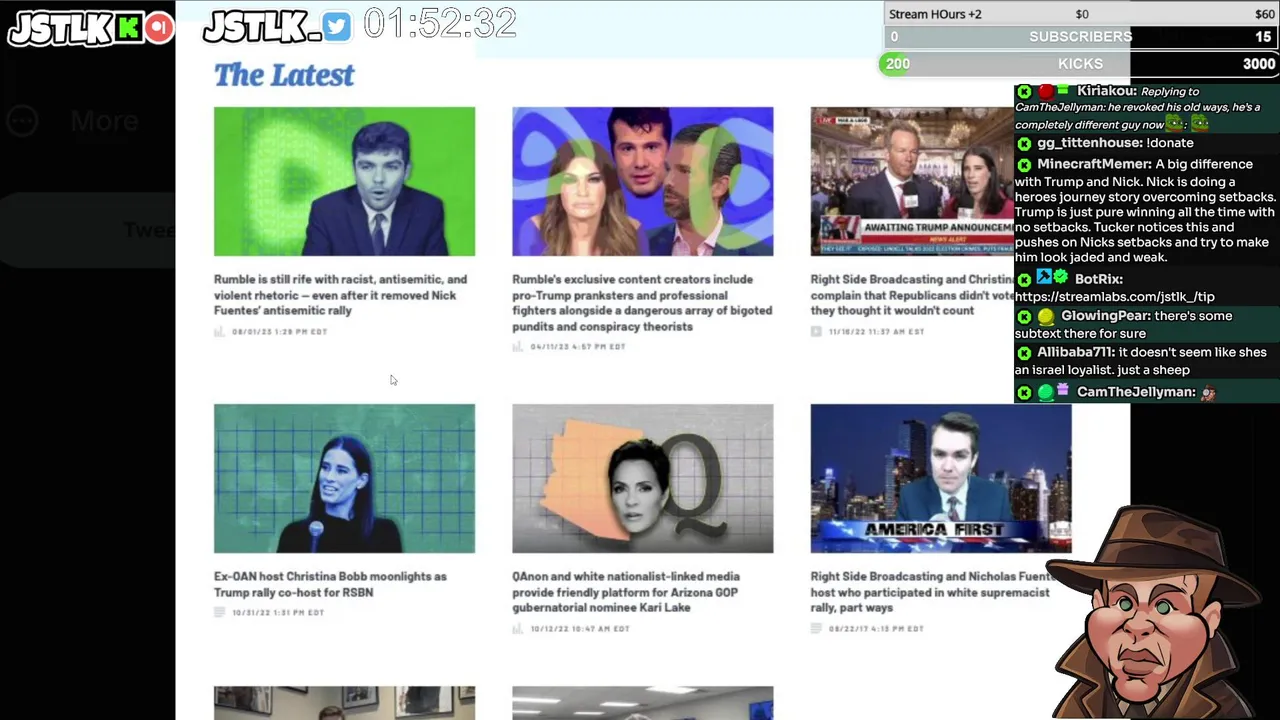
Task: Click the 10/31/22 1:31 PM EDT date
Action: pos(278,613)
